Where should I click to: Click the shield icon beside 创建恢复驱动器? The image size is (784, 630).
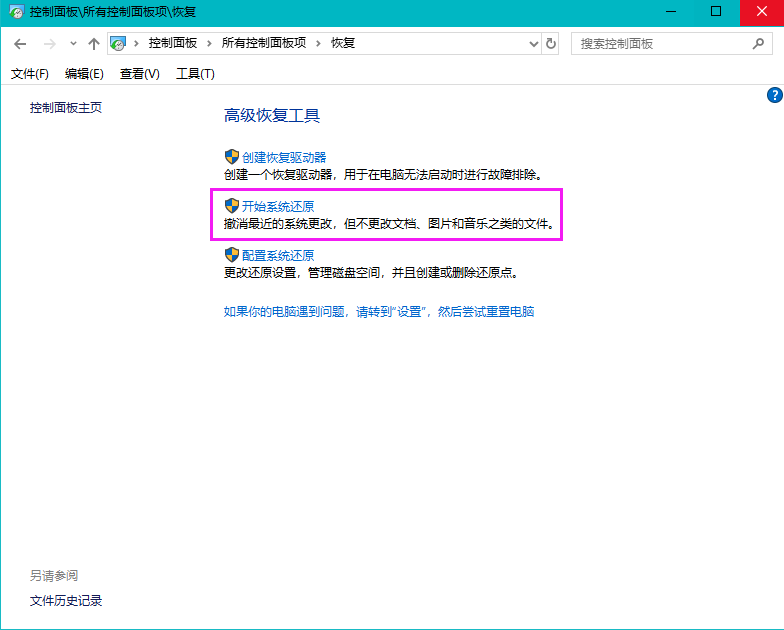[x=232, y=157]
